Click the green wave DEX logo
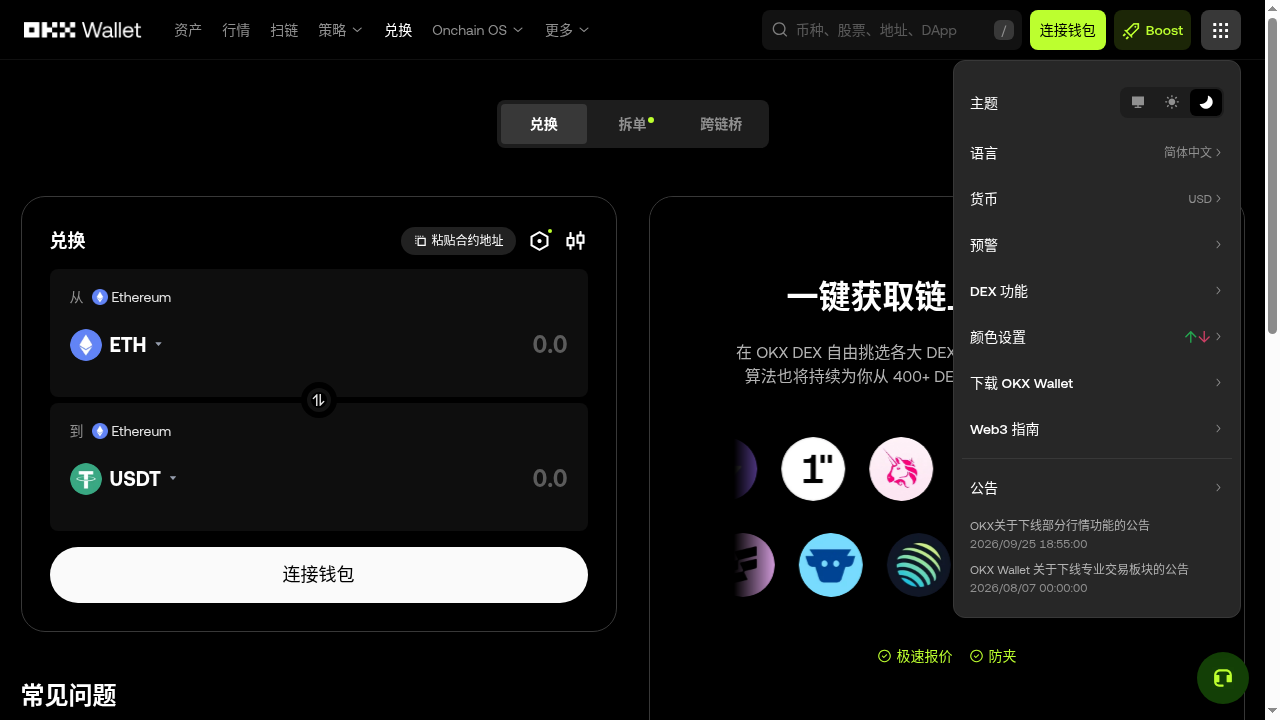The image size is (1280, 720). click(919, 565)
